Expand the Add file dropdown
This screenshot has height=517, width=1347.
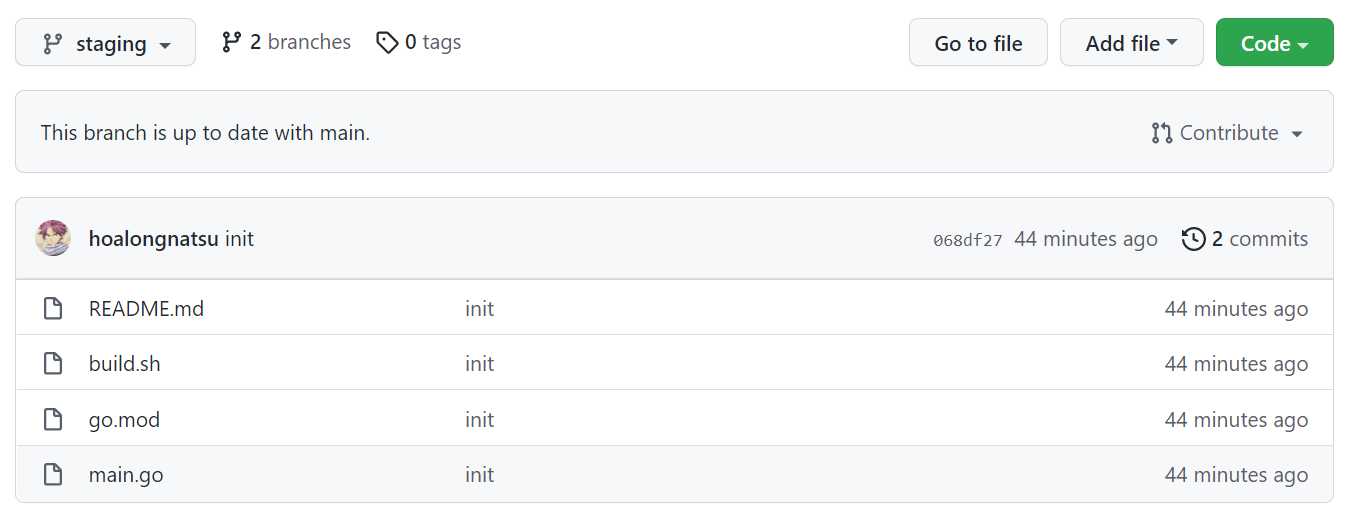1131,43
